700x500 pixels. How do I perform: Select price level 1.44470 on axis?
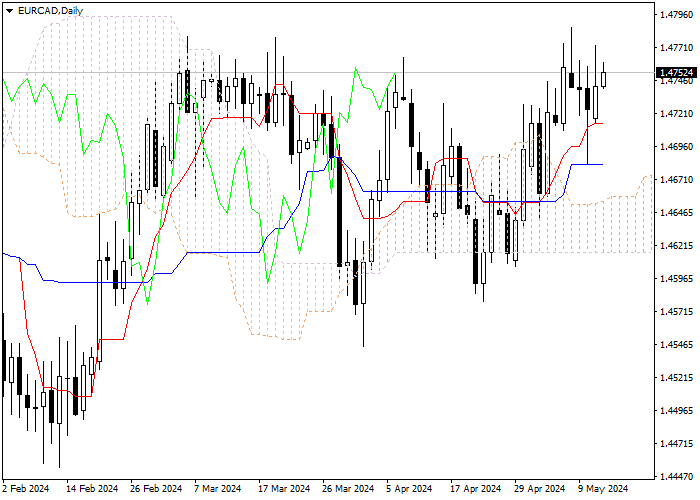click(677, 476)
